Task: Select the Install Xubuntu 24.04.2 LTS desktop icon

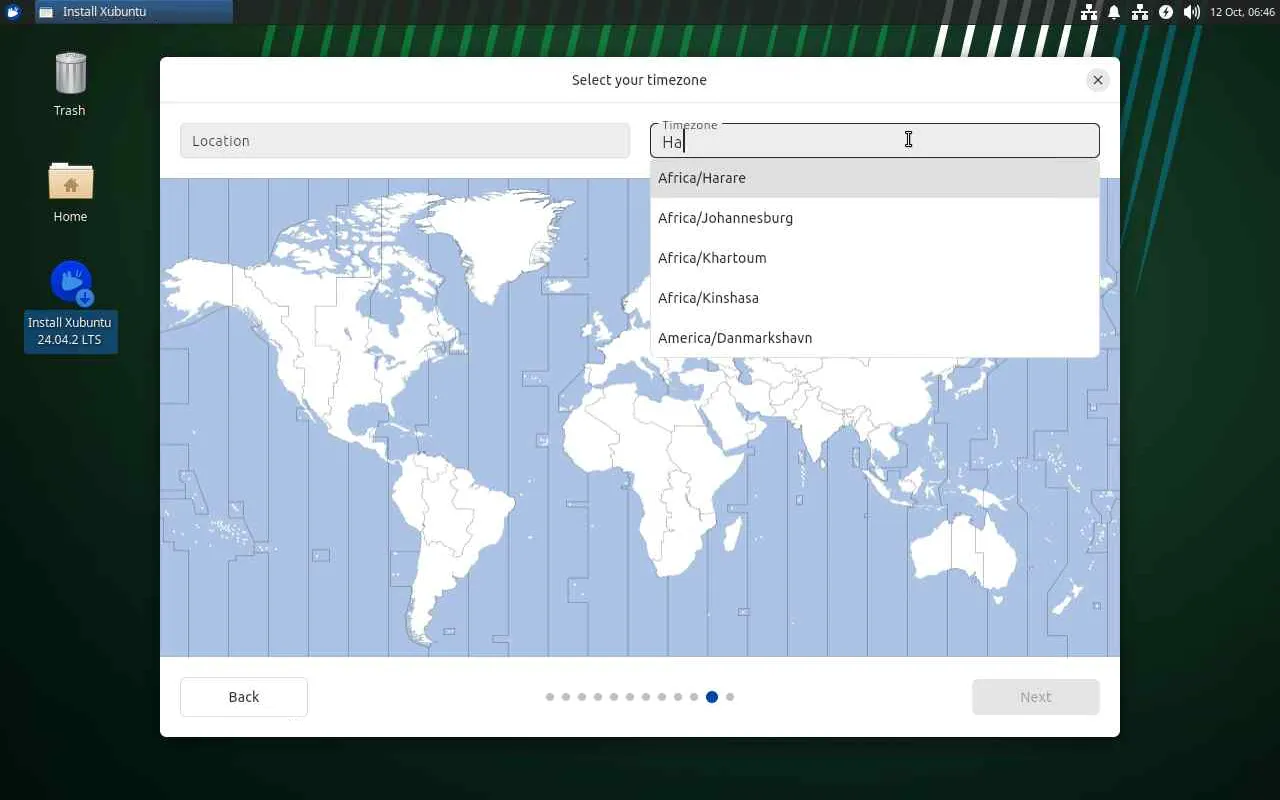Action: point(70,306)
